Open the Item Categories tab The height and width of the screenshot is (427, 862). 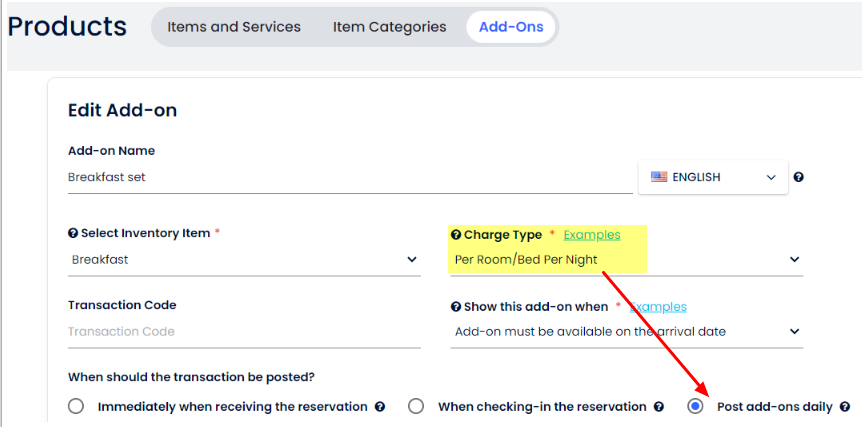point(390,27)
